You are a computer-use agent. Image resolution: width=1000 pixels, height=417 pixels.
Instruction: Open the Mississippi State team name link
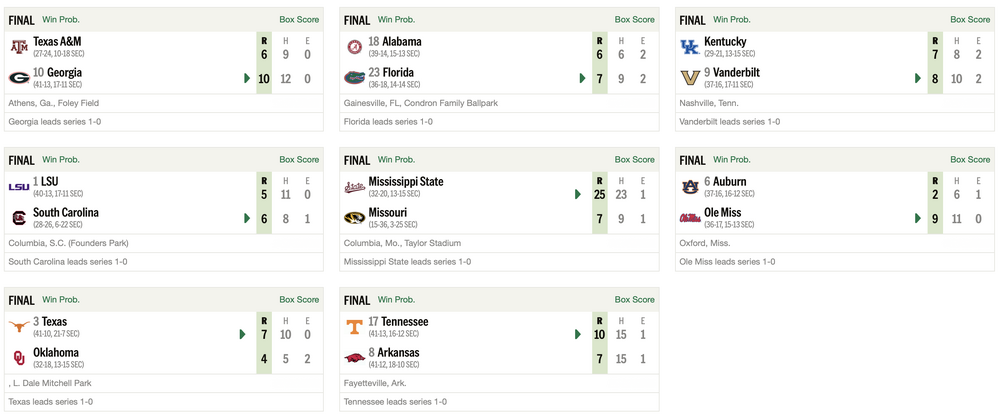407,182
